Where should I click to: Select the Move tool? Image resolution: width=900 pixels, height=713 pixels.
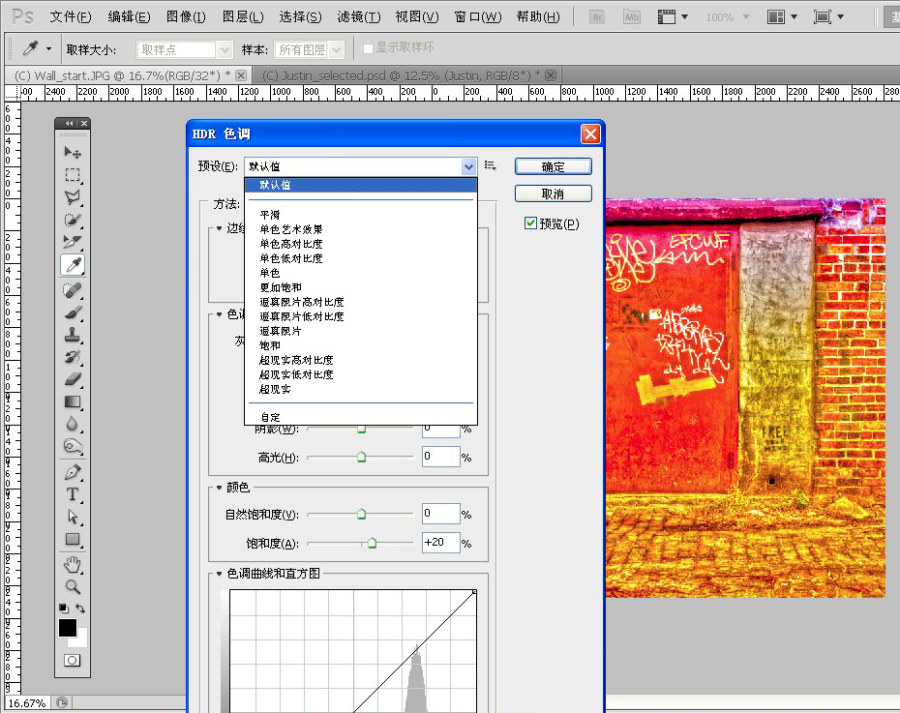pyautogui.click(x=72, y=152)
